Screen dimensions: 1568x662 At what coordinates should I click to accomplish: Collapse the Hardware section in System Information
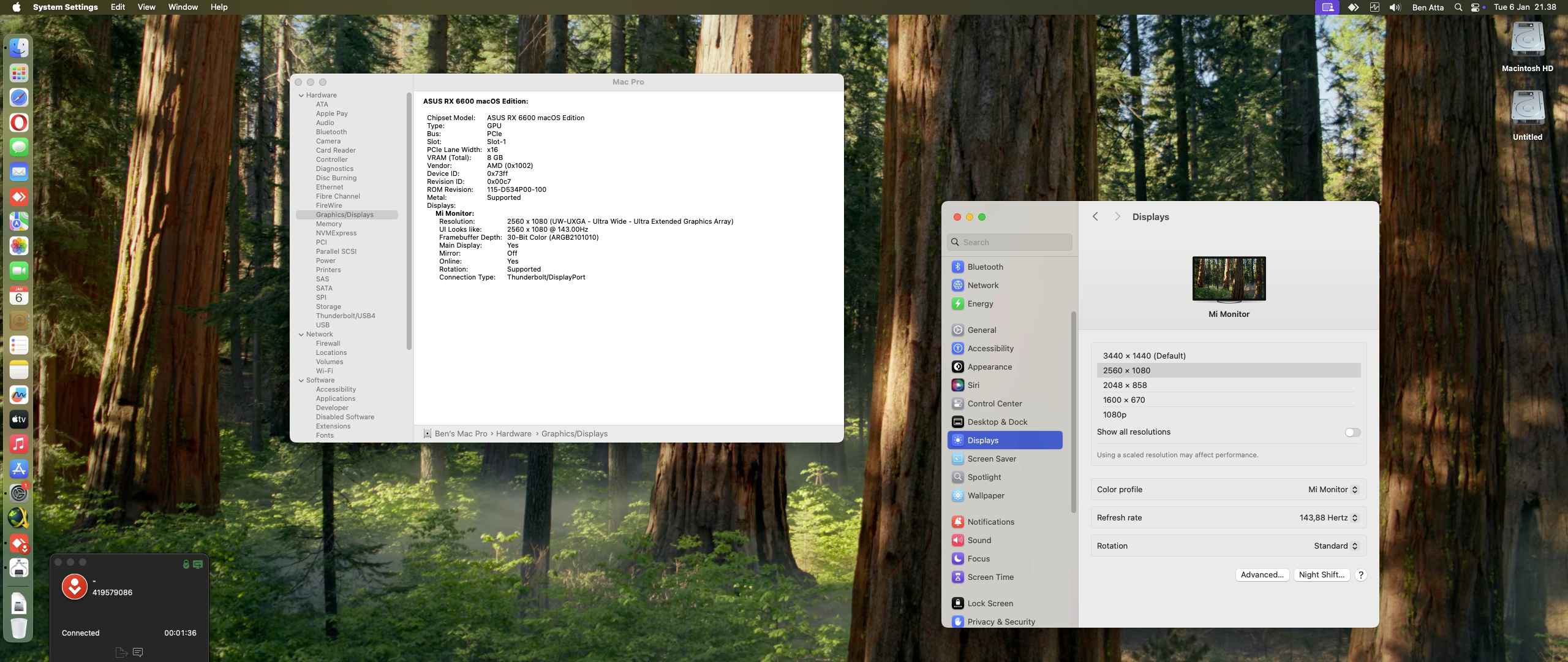coord(301,95)
